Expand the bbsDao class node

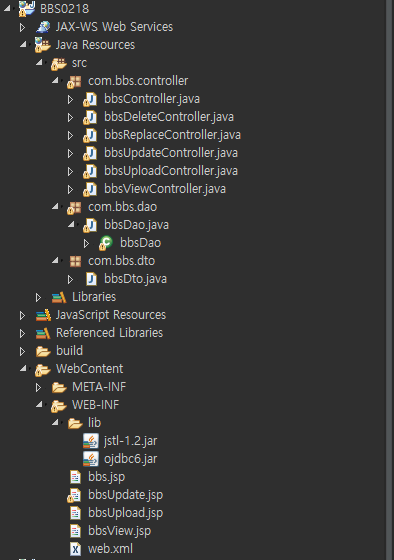tap(86, 244)
